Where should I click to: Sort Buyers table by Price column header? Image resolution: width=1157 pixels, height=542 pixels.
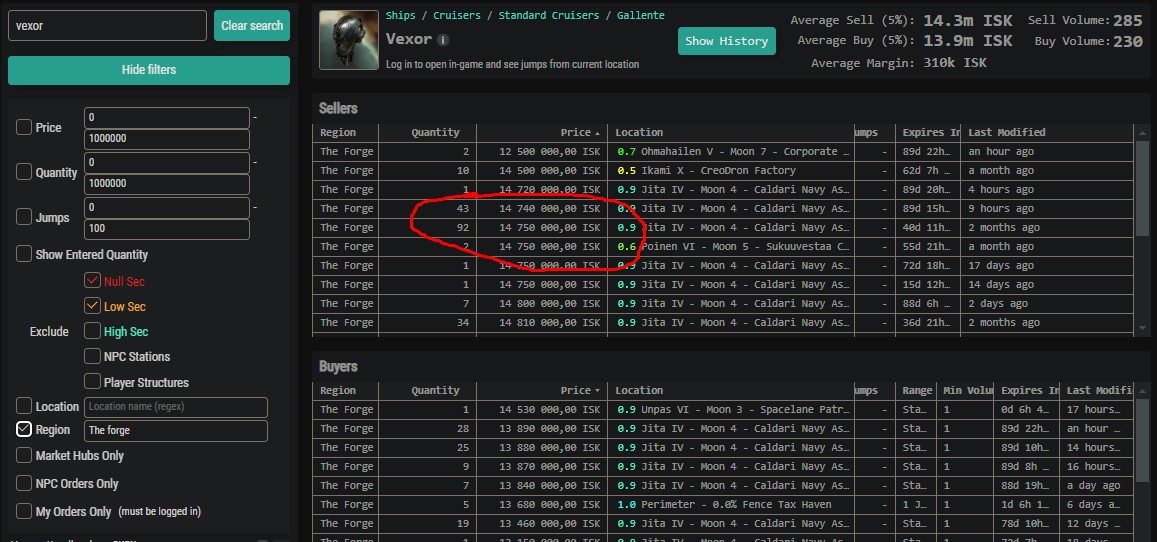point(542,391)
